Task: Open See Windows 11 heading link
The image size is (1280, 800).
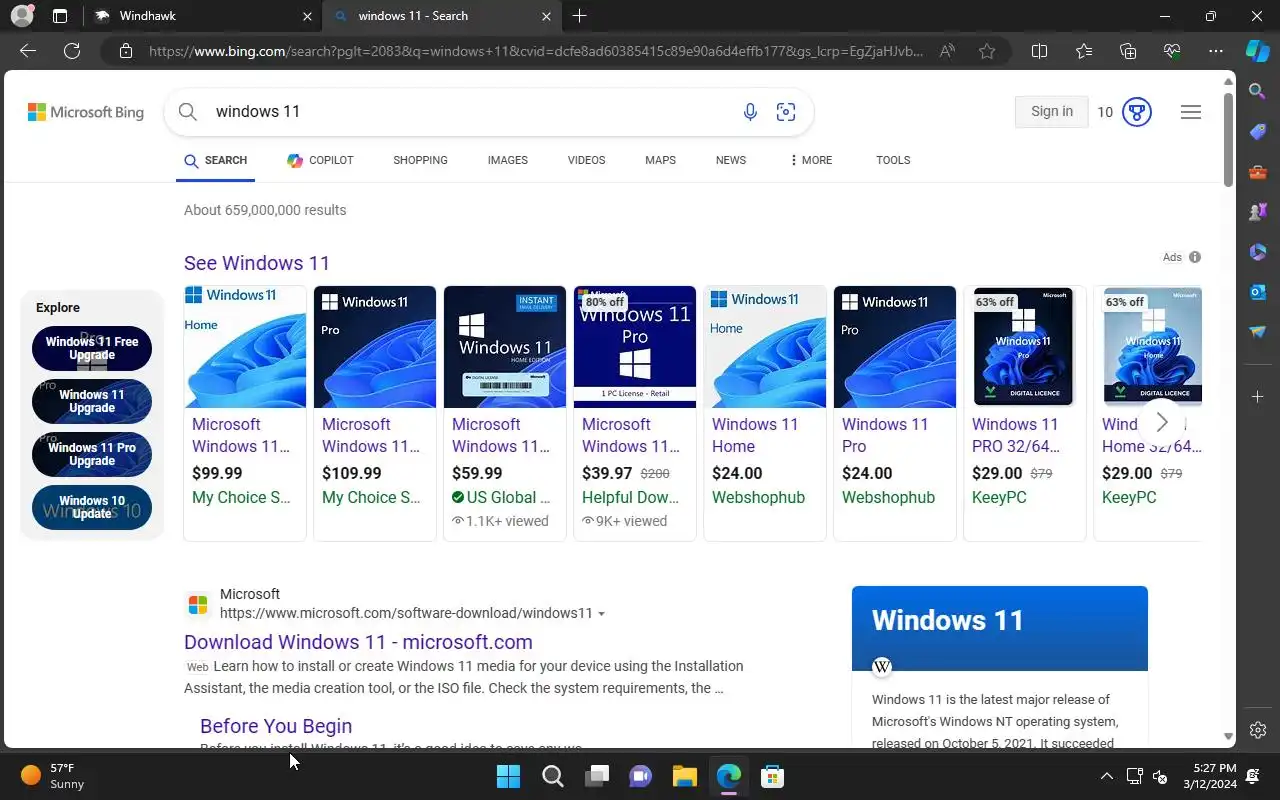Action: click(257, 263)
